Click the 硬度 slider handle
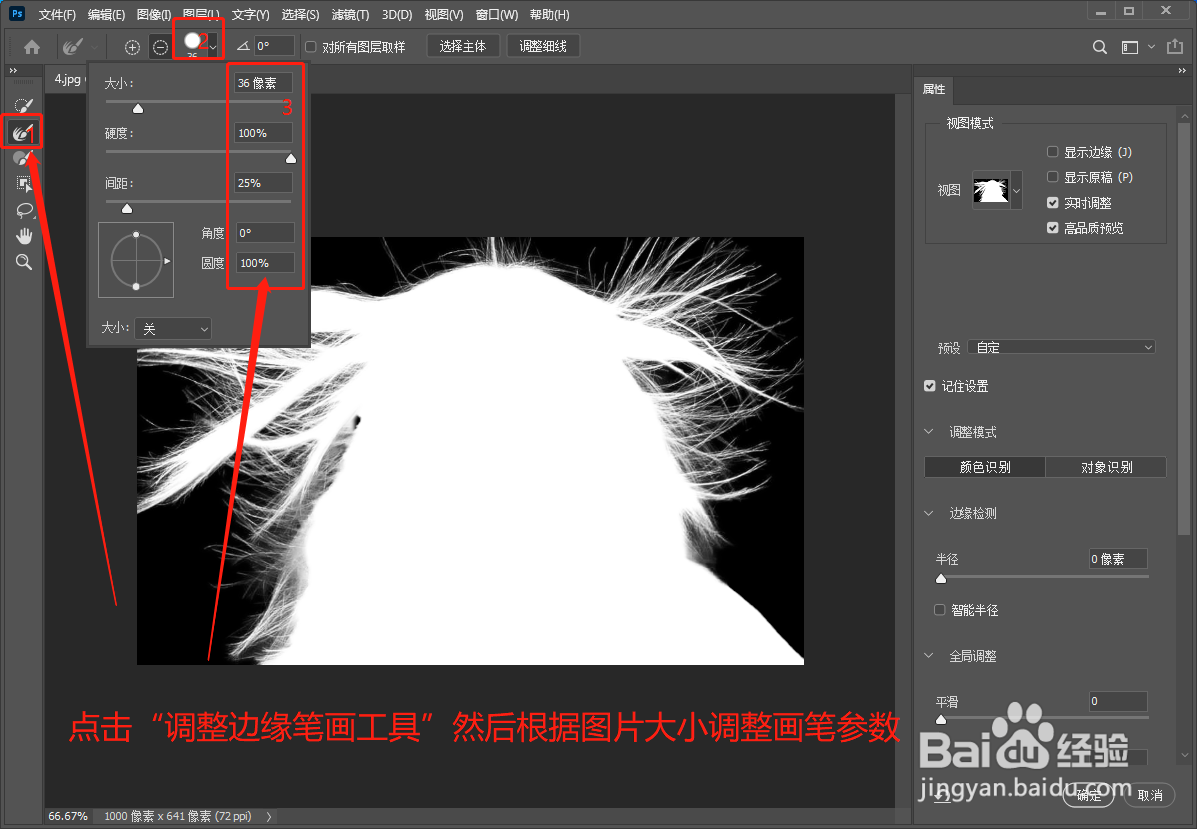Screen dimensions: 1197x829 (291, 158)
